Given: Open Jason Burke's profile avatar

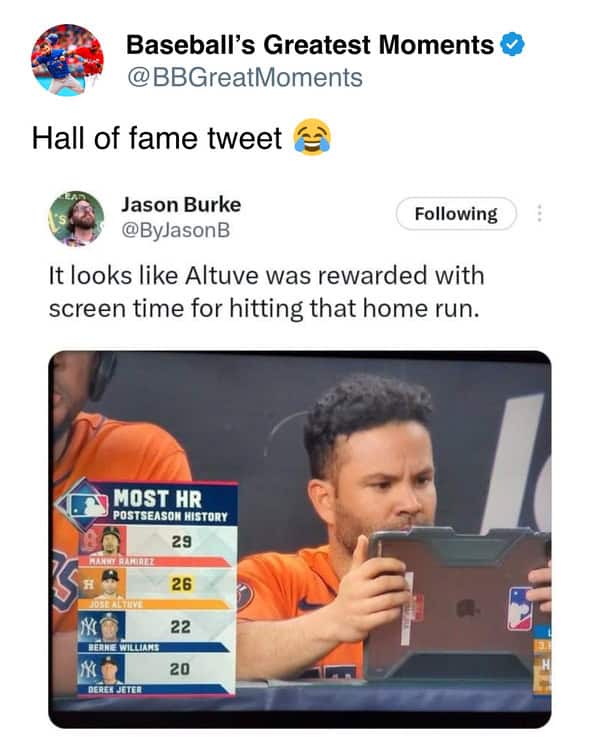Looking at the screenshot, I should click(x=77, y=219).
